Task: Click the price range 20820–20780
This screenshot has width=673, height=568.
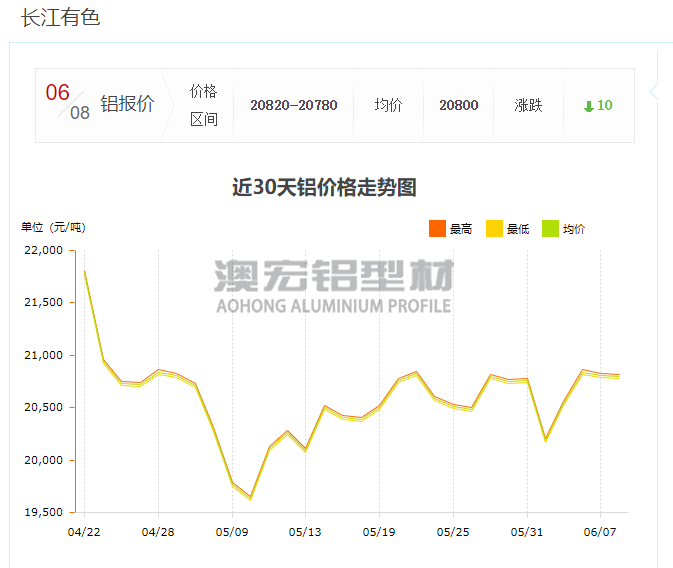Action: tap(294, 105)
